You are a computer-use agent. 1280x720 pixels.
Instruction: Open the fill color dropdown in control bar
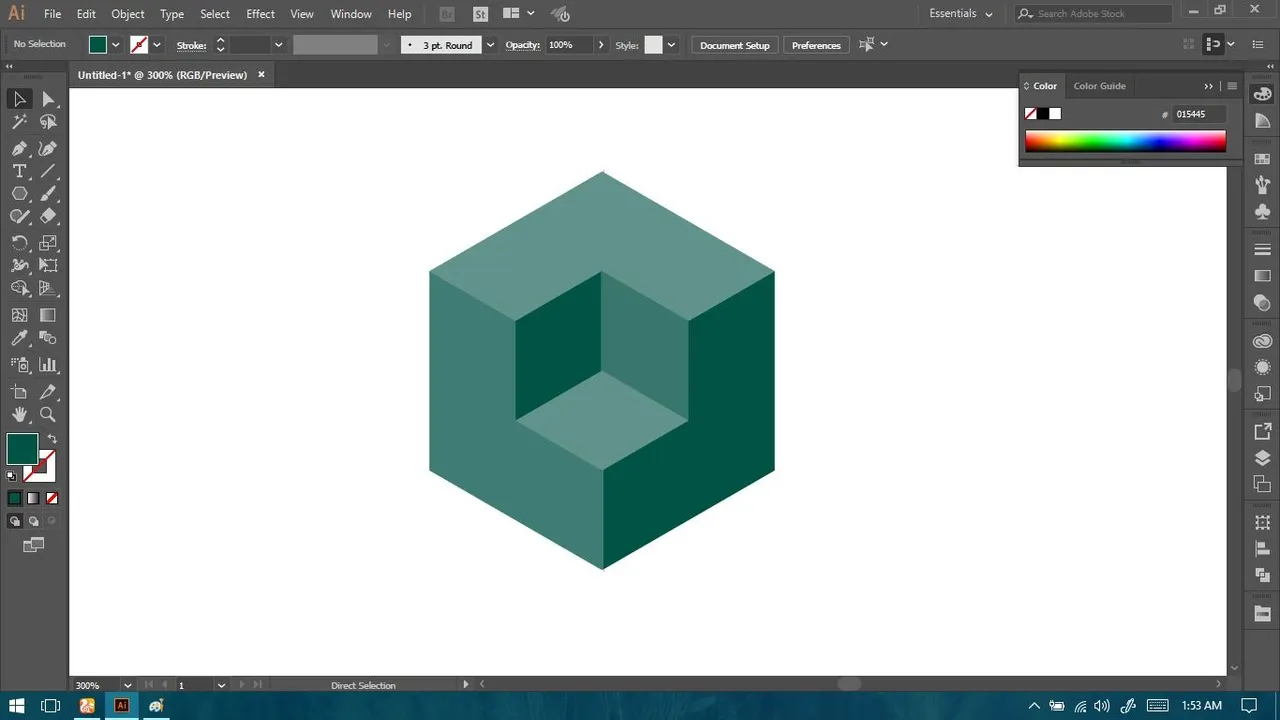(115, 45)
